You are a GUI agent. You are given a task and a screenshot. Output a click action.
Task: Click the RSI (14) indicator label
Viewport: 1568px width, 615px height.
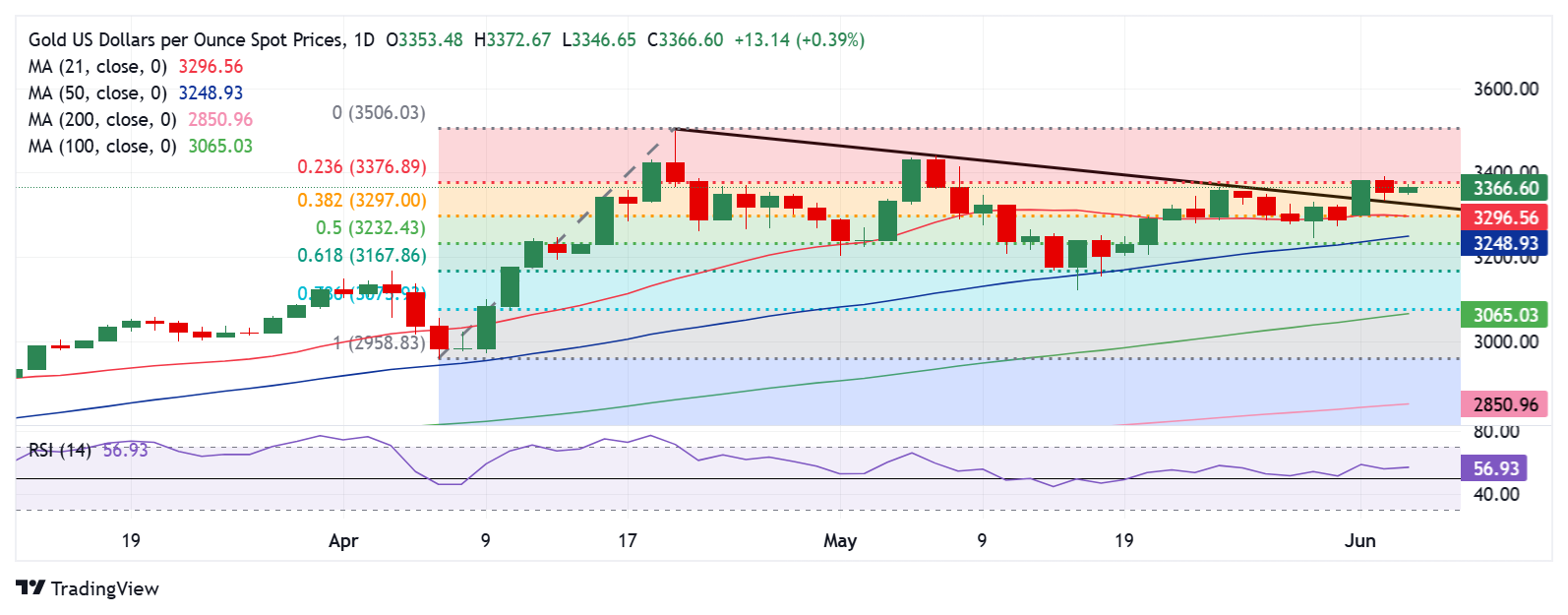[x=59, y=450]
